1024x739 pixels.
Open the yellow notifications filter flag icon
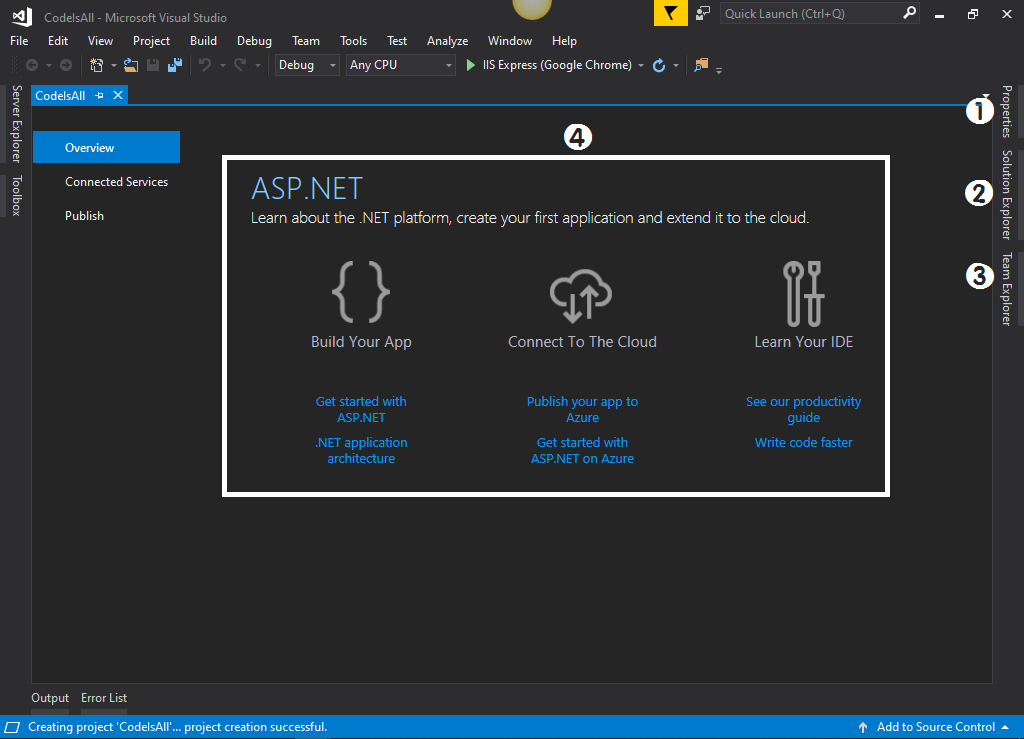pyautogui.click(x=671, y=13)
